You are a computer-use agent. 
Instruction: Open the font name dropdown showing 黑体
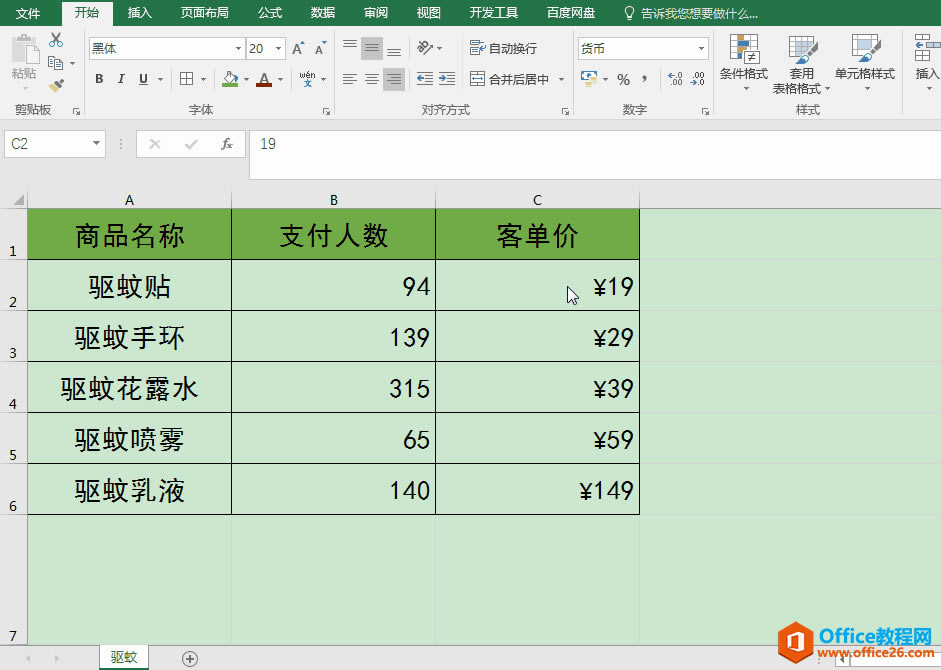(238, 48)
